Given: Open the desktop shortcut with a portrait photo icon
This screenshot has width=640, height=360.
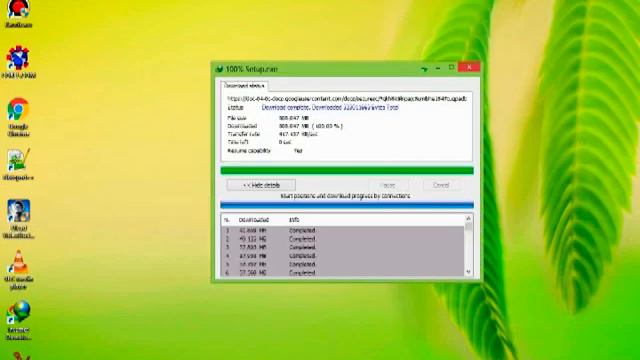Looking at the screenshot, I should [x=18, y=219].
